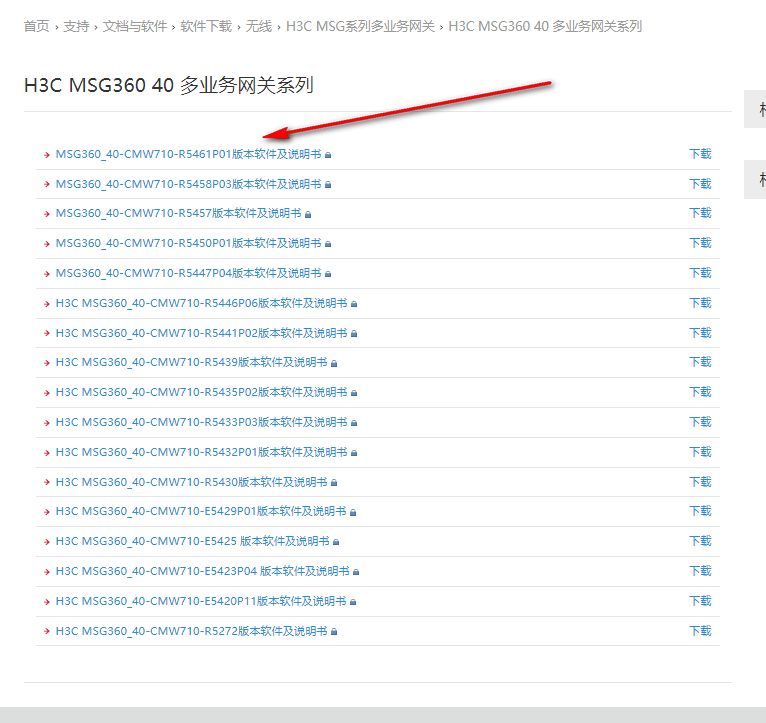Click 下载 for the E5420P11 version
Screen dimensions: 766x723
701,601
